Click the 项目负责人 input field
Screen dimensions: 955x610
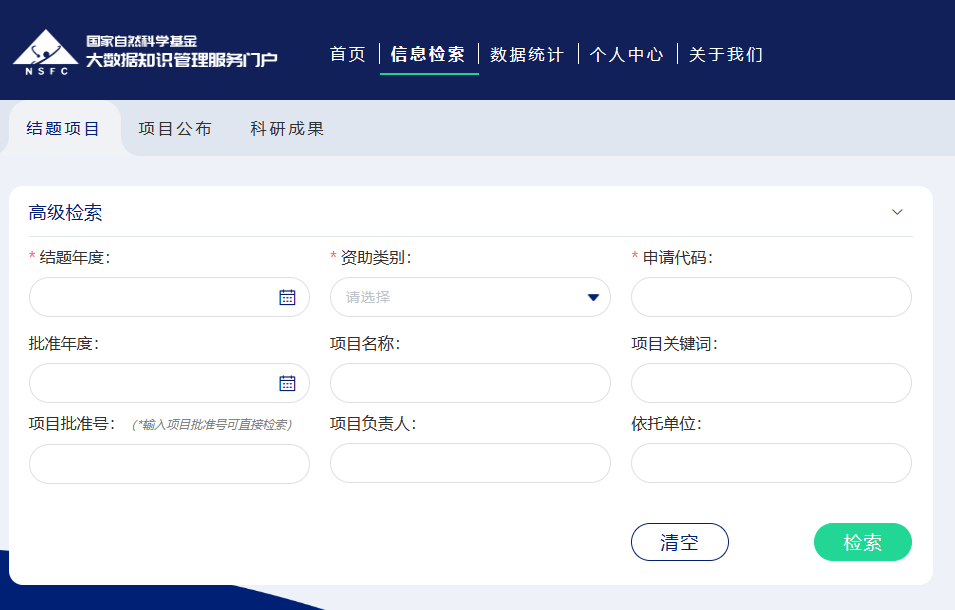coord(470,463)
